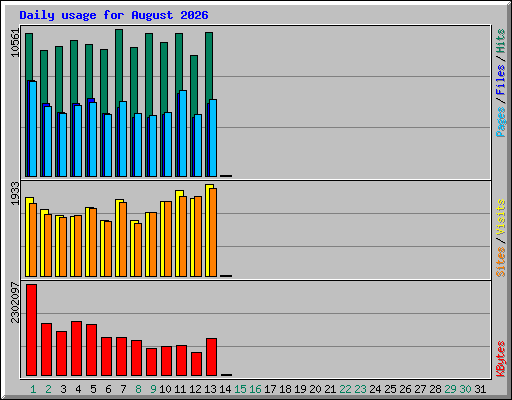Click day 6 on the x-axis
This screenshot has height=400, width=512.
click(108, 389)
